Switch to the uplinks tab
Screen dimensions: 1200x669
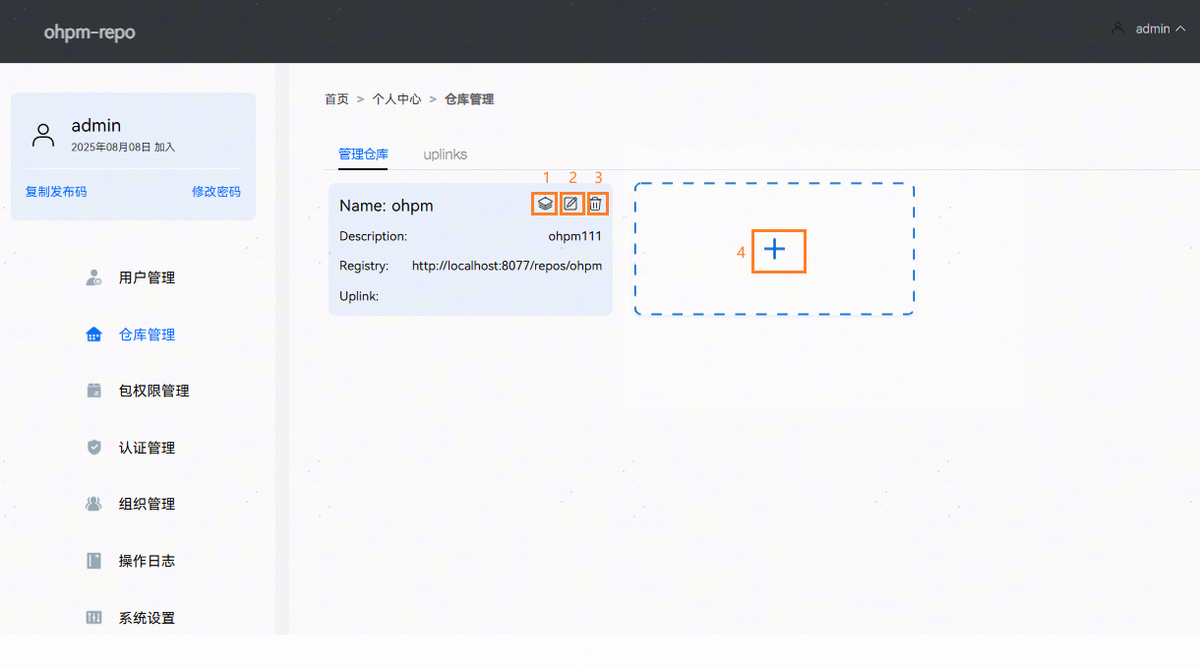(445, 155)
